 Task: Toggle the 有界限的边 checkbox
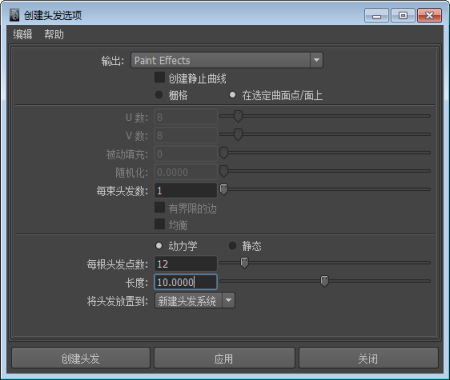pyautogui.click(x=160, y=207)
